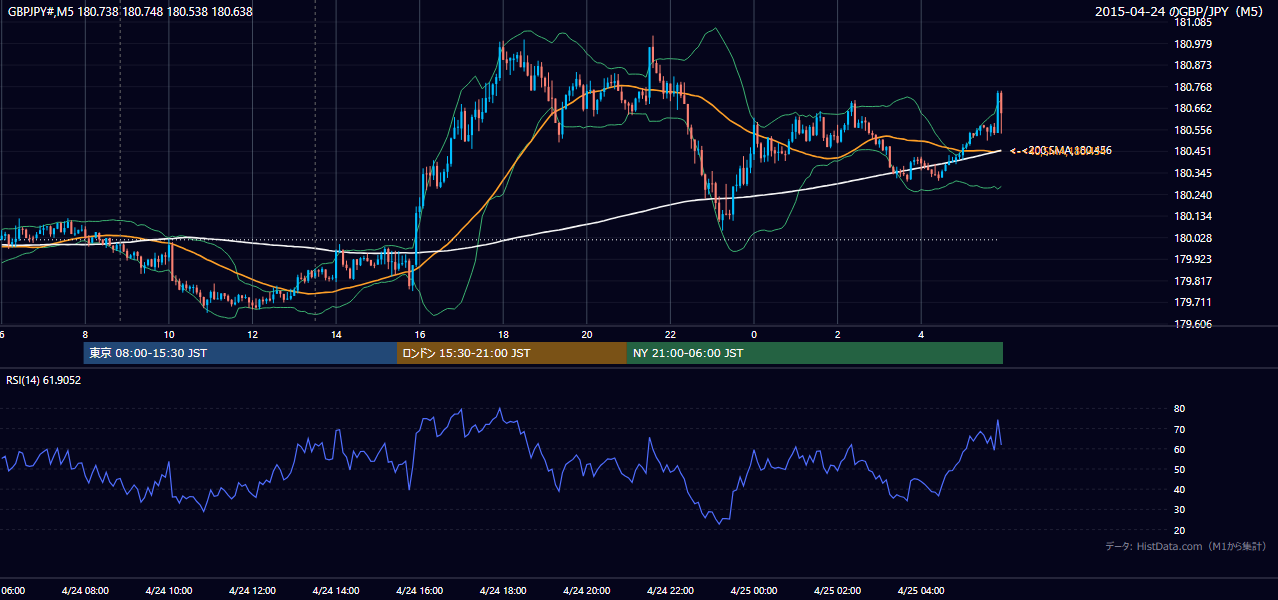Click RSI scale value 80
The height and width of the screenshot is (600, 1278).
[1180, 409]
